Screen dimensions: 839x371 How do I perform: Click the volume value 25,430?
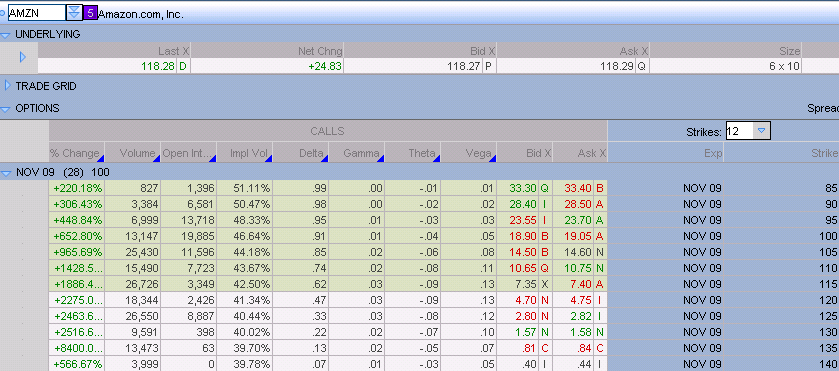[x=141, y=252]
